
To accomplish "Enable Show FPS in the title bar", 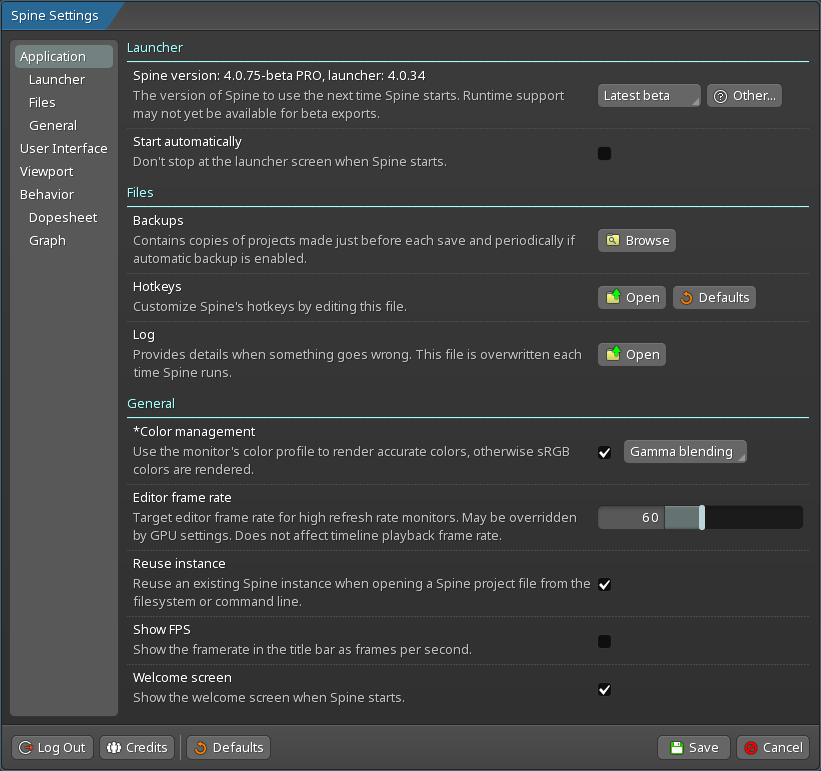I will [604, 641].
